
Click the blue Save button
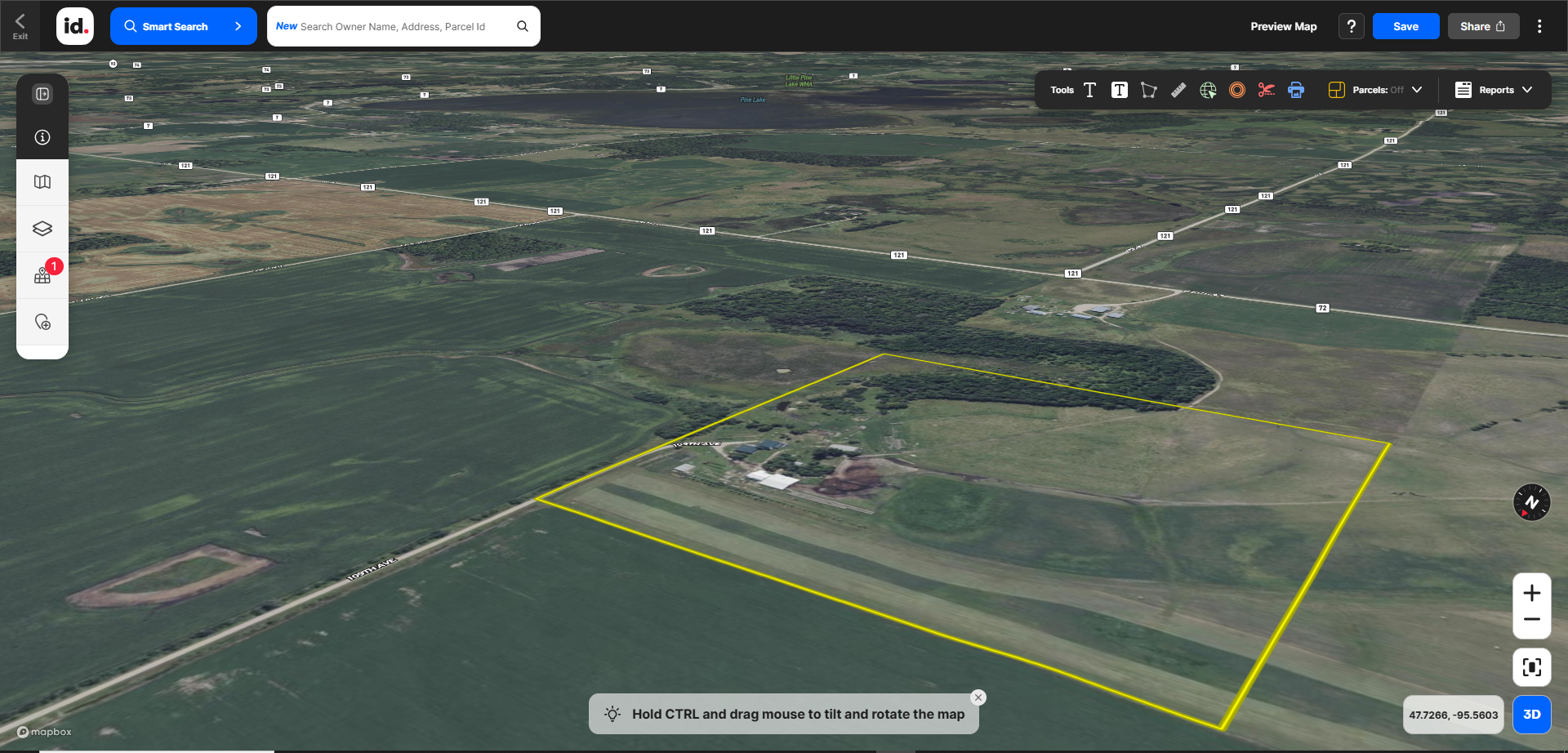click(x=1405, y=26)
